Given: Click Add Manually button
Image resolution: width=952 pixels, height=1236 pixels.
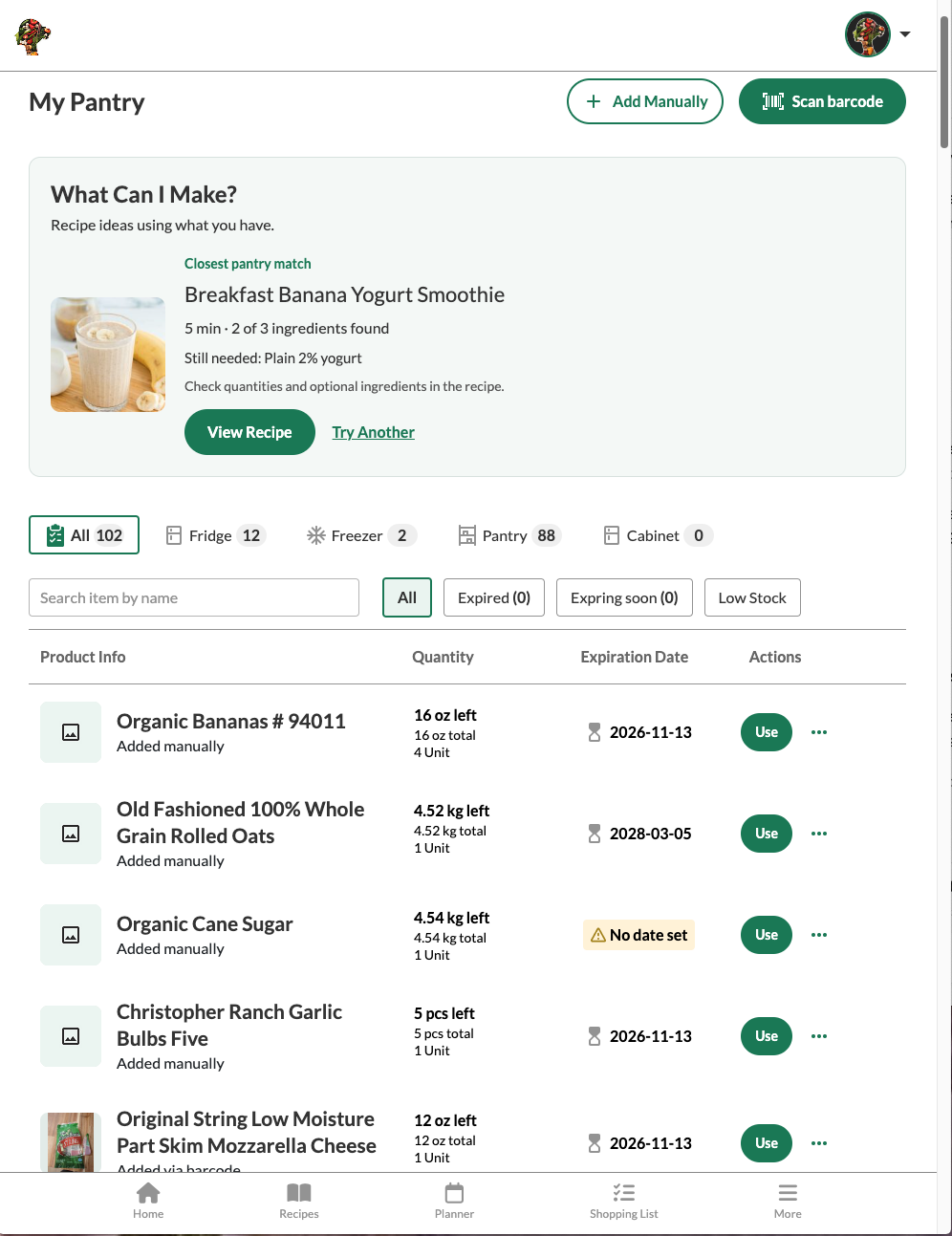Looking at the screenshot, I should pyautogui.click(x=645, y=101).
